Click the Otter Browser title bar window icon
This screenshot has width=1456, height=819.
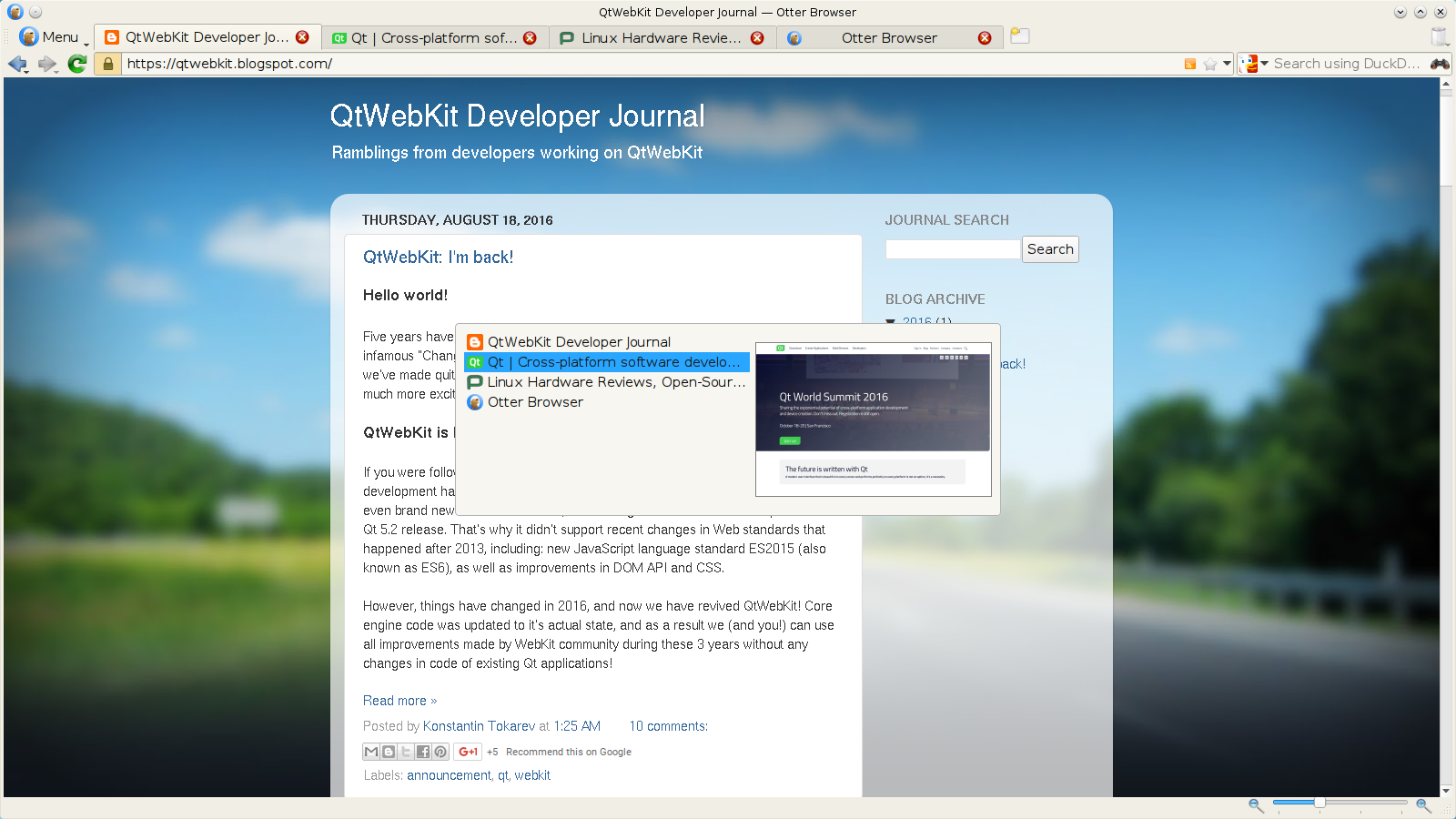[x=15, y=12]
